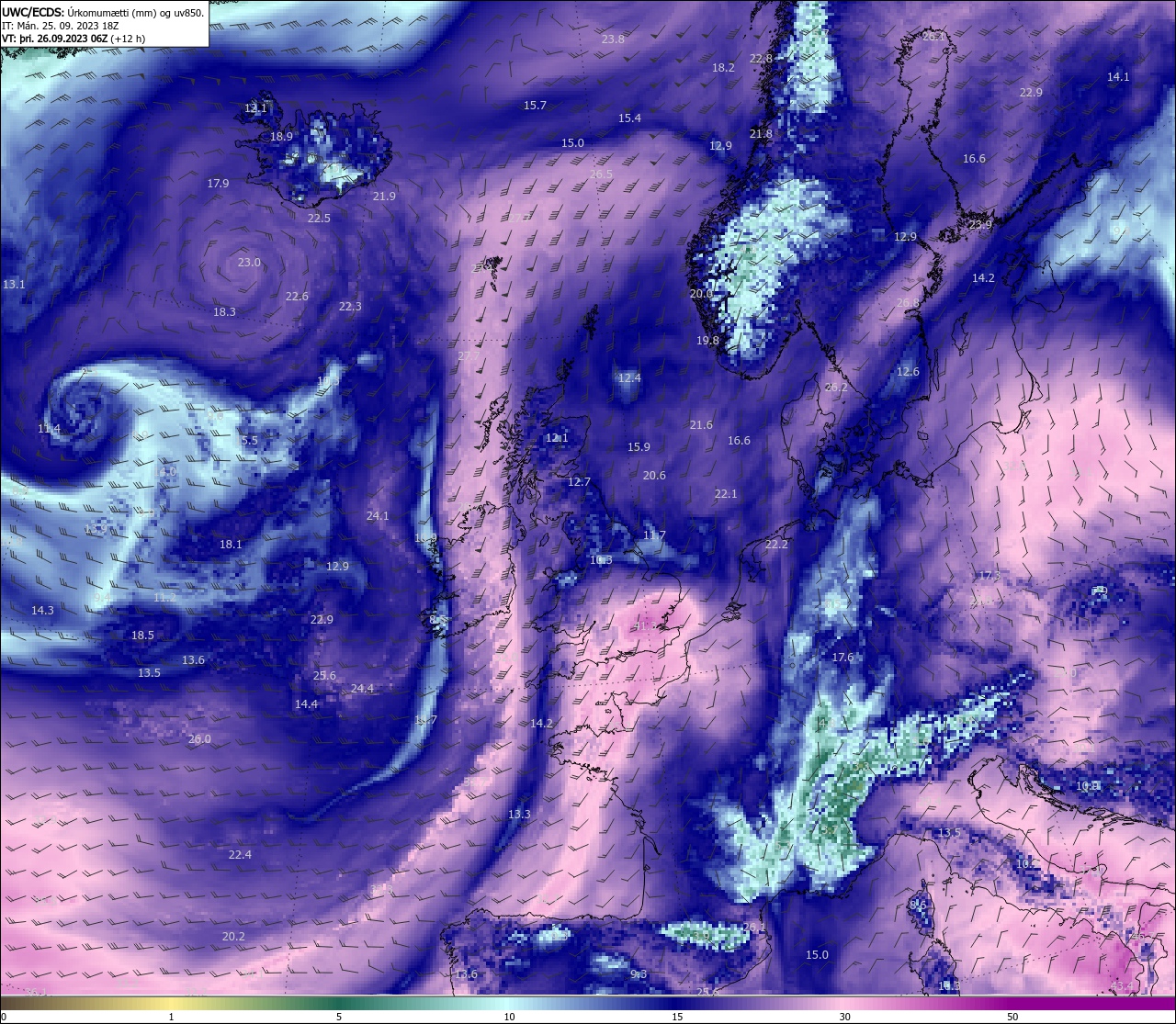Click the value 24.4 on the map
1176x1024 pixels.
point(362,688)
